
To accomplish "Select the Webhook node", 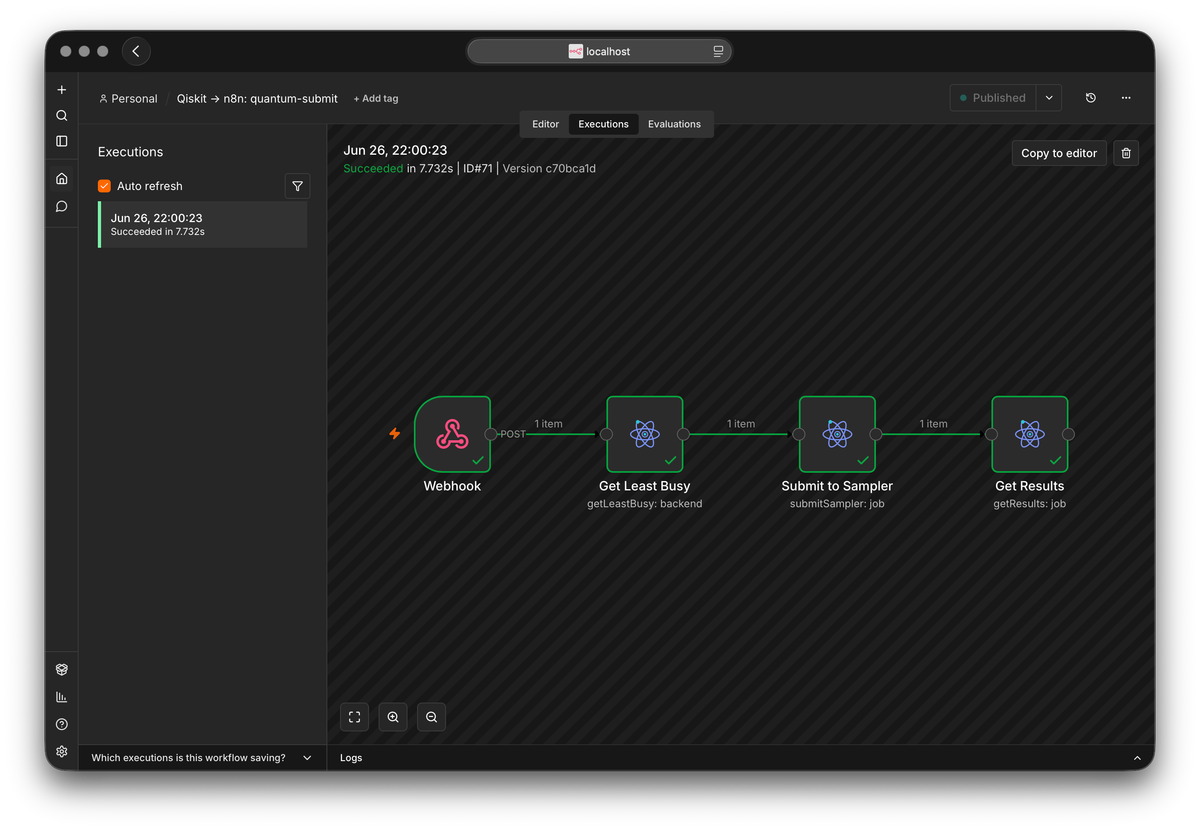I will click(452, 434).
